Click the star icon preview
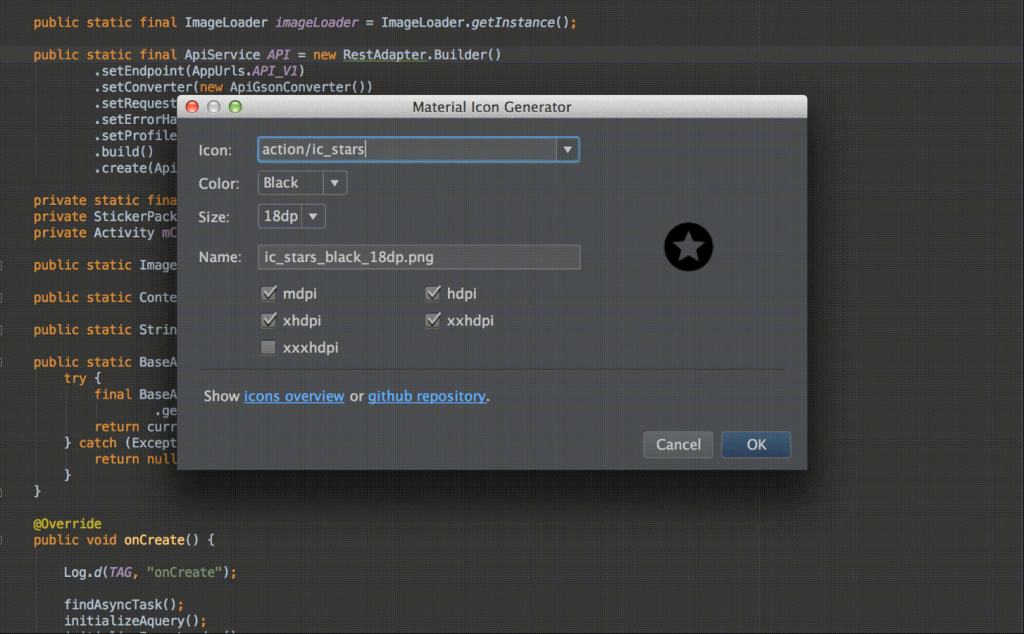 coord(688,247)
